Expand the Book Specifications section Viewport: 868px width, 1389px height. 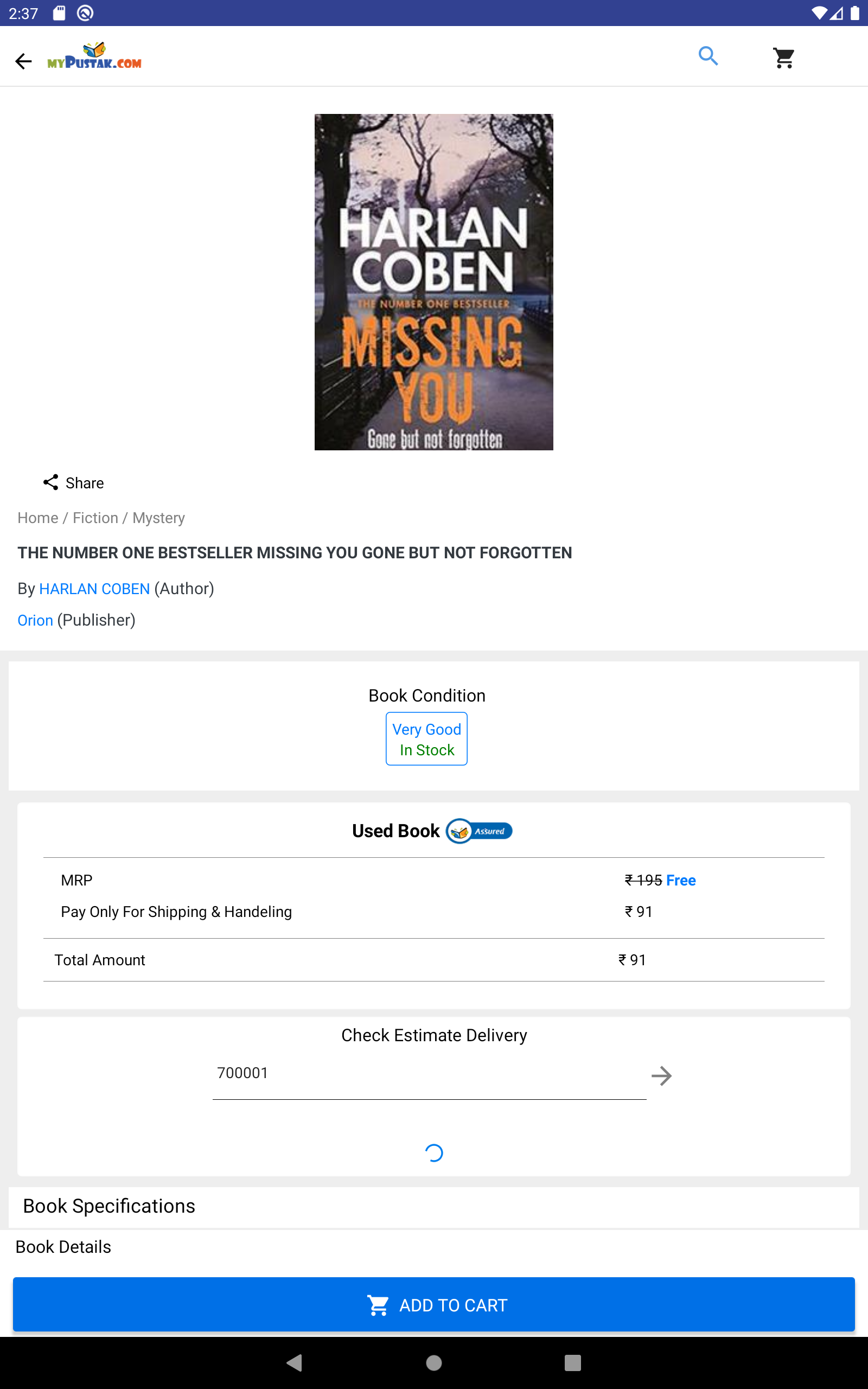click(x=109, y=1206)
